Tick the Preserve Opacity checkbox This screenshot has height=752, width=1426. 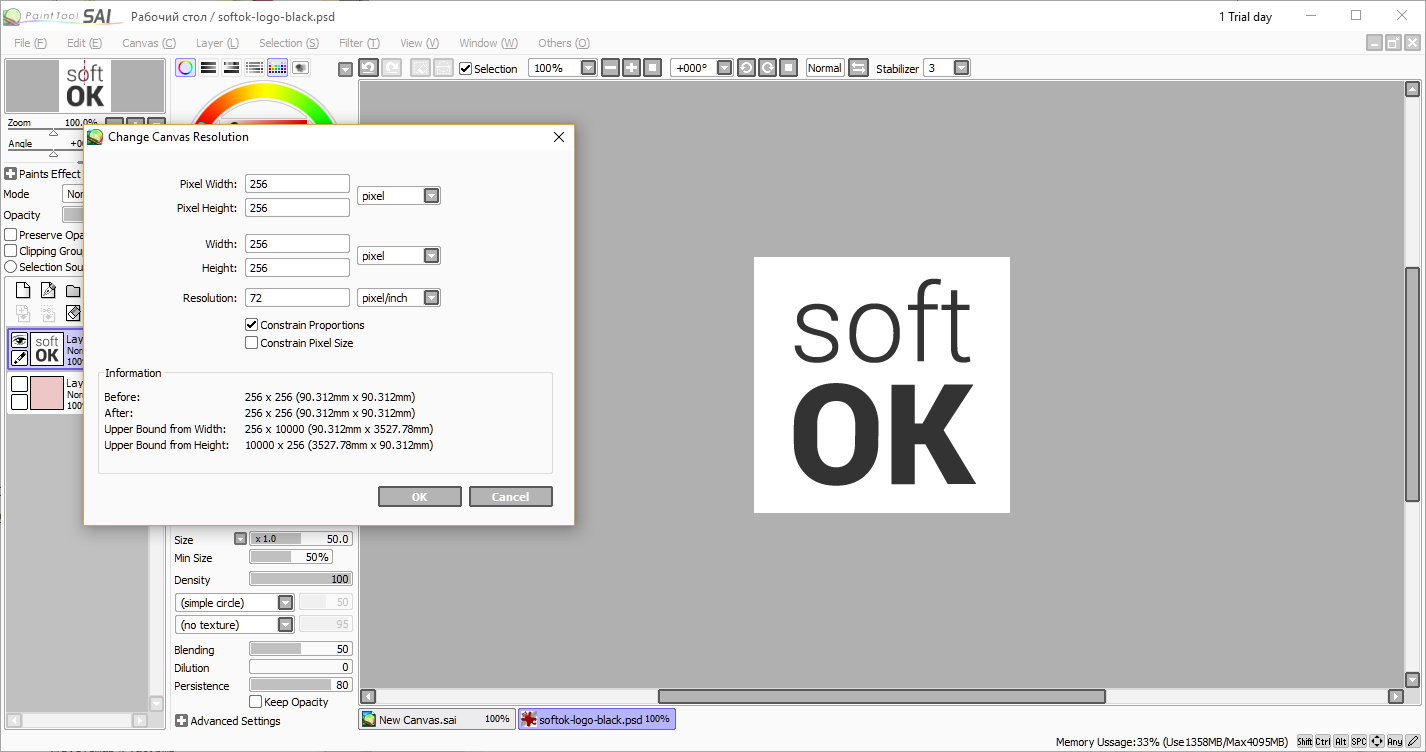[x=11, y=235]
